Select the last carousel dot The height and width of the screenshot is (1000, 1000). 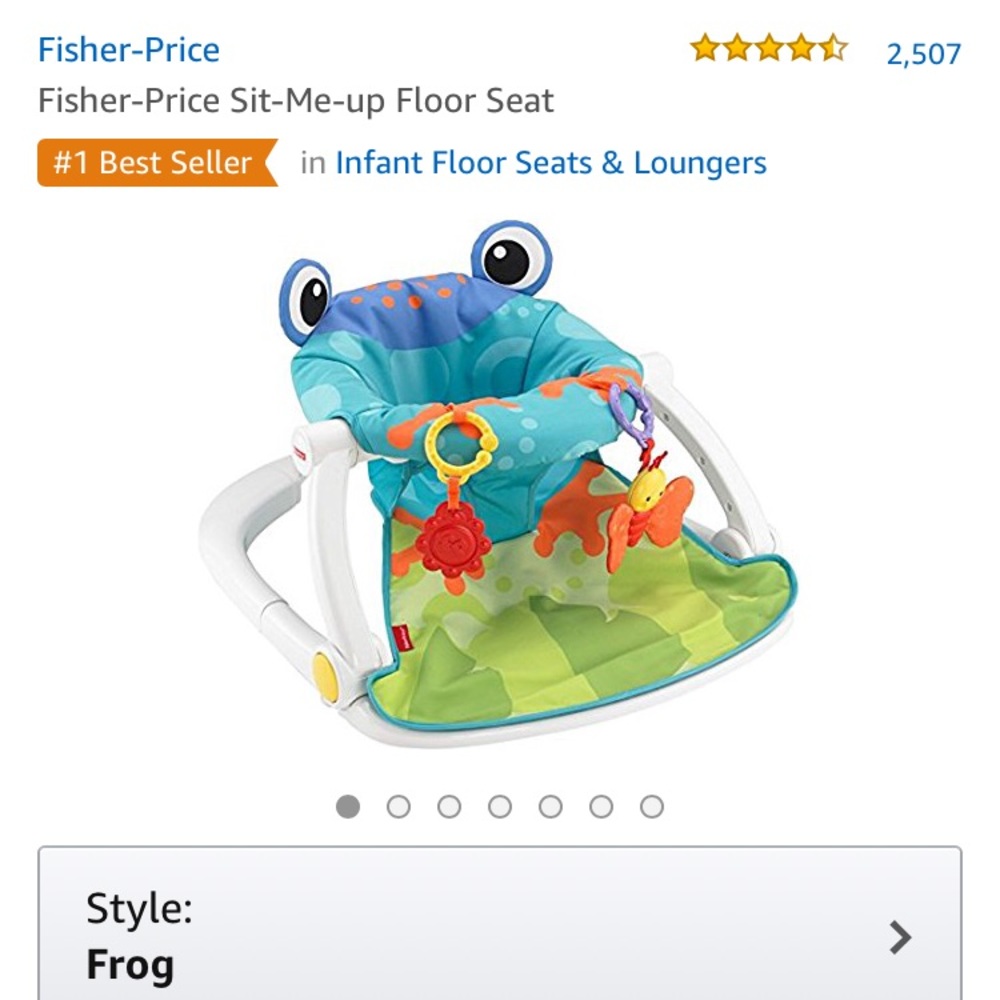tap(651, 804)
